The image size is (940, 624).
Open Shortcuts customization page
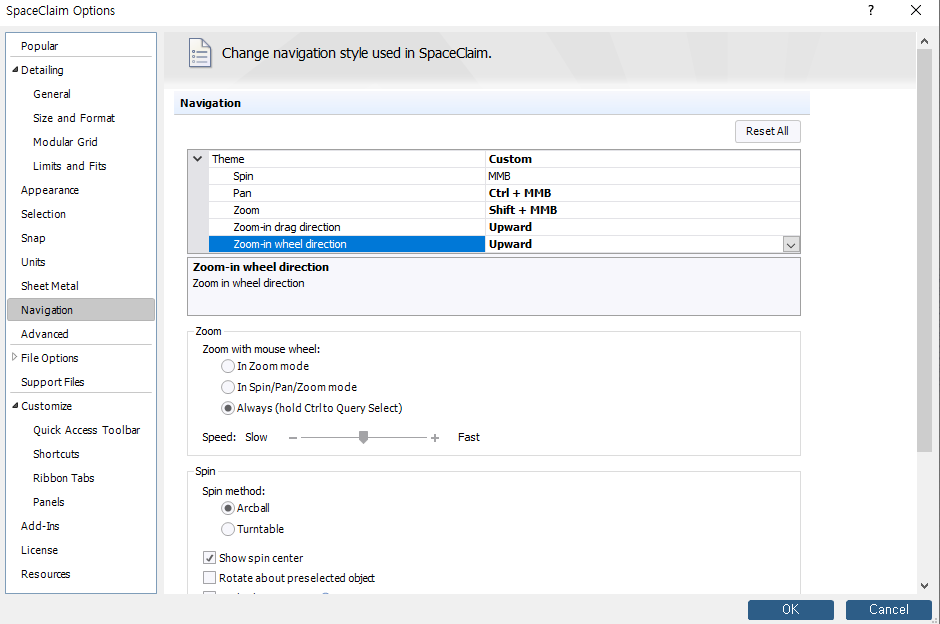click(x=56, y=454)
